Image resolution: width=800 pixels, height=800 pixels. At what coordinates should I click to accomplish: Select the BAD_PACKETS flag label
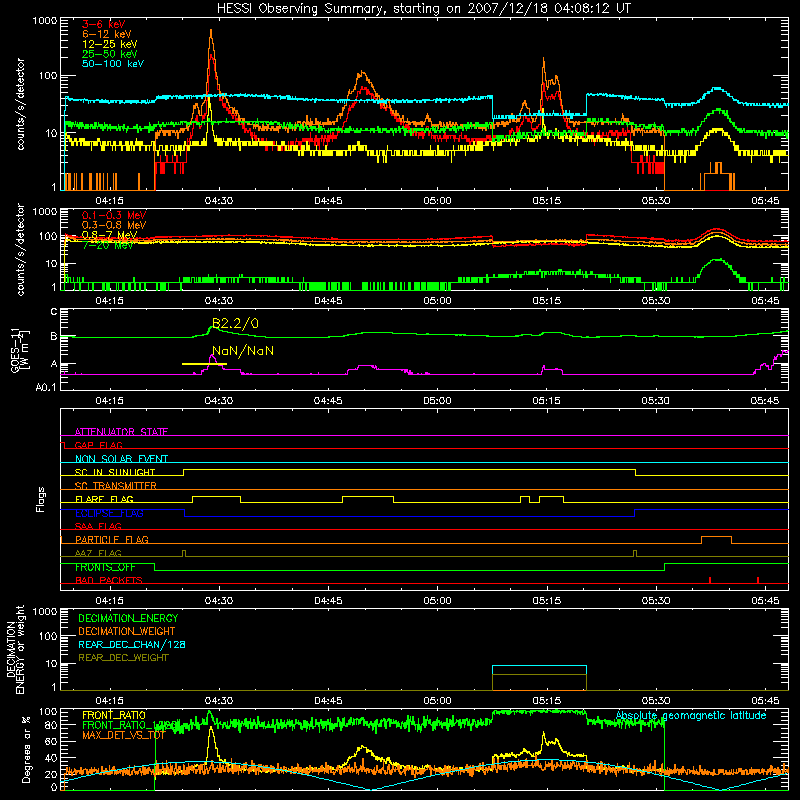coord(109,580)
